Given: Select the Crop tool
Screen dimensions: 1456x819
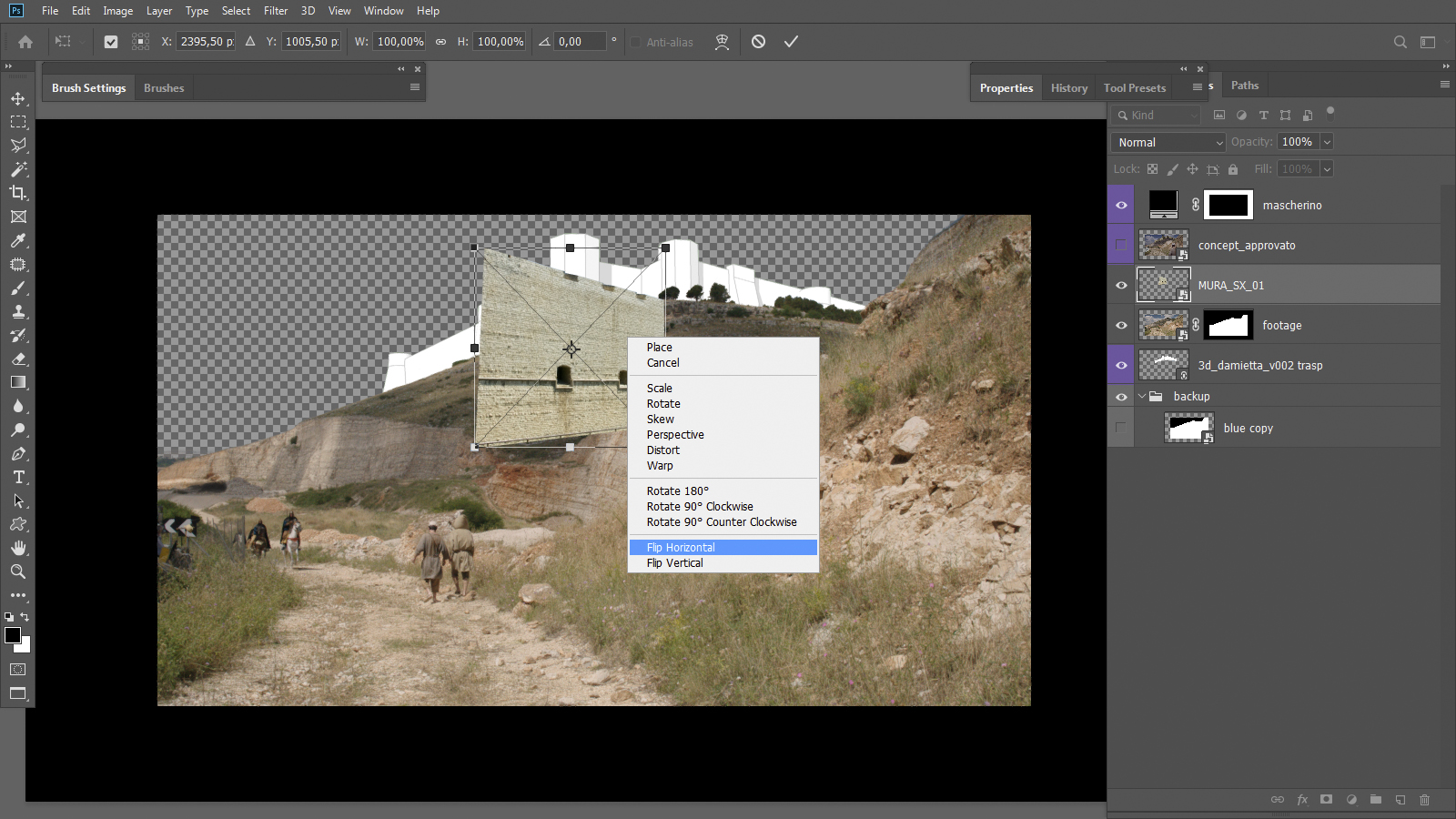Looking at the screenshot, I should click(x=18, y=193).
